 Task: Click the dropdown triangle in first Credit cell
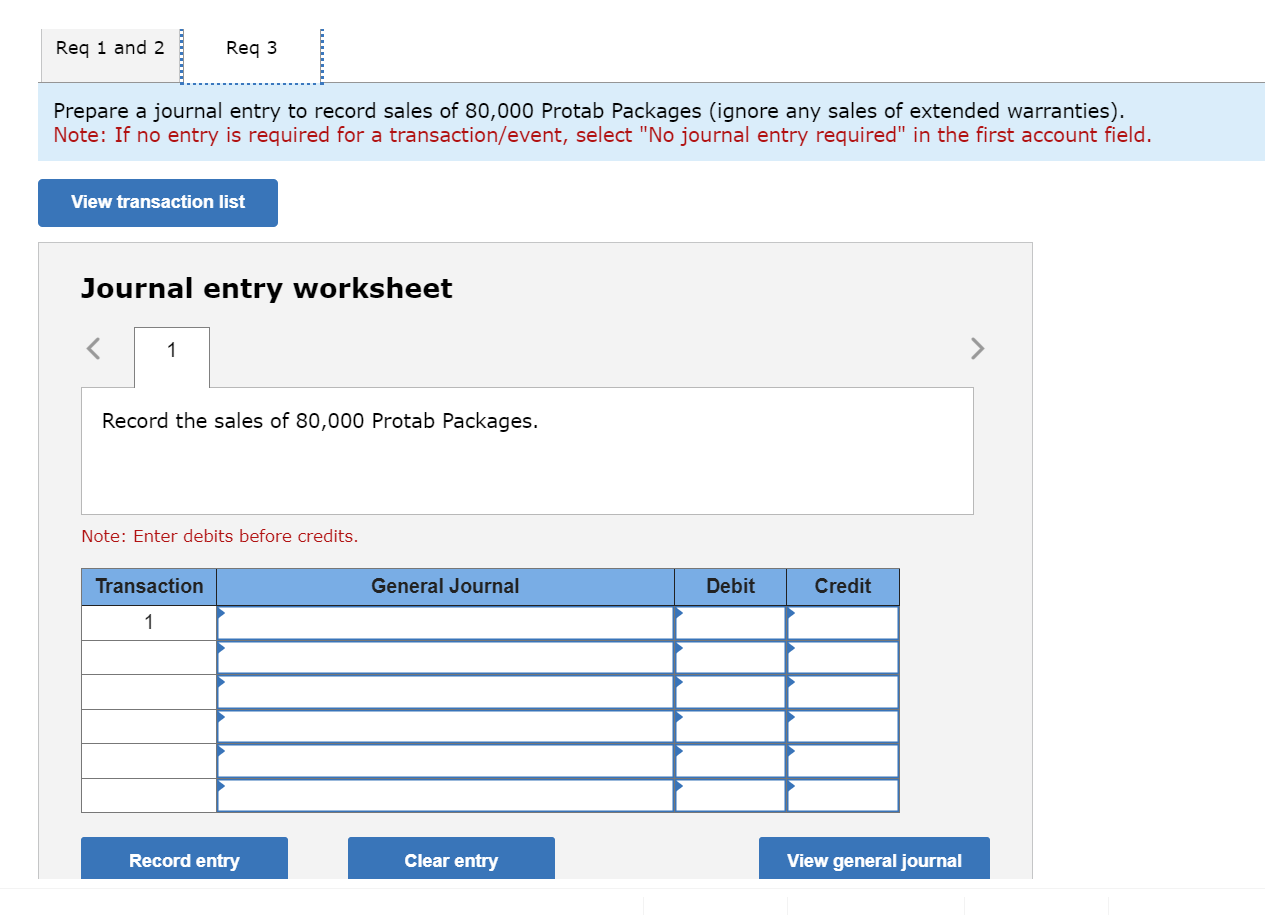[791, 614]
